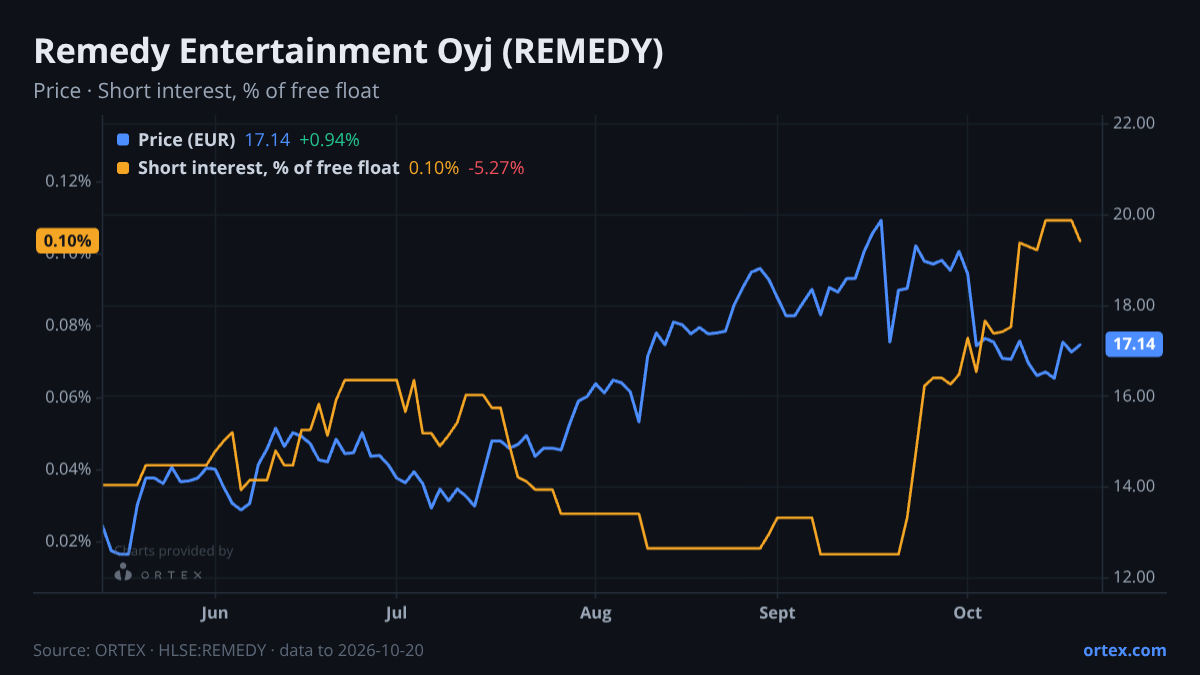Click the 0.08% left axis label
The image size is (1200, 675).
68,325
